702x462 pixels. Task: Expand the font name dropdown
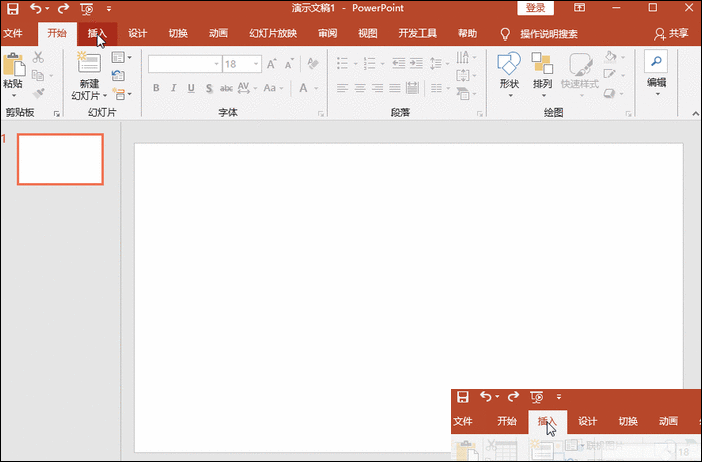(216, 64)
